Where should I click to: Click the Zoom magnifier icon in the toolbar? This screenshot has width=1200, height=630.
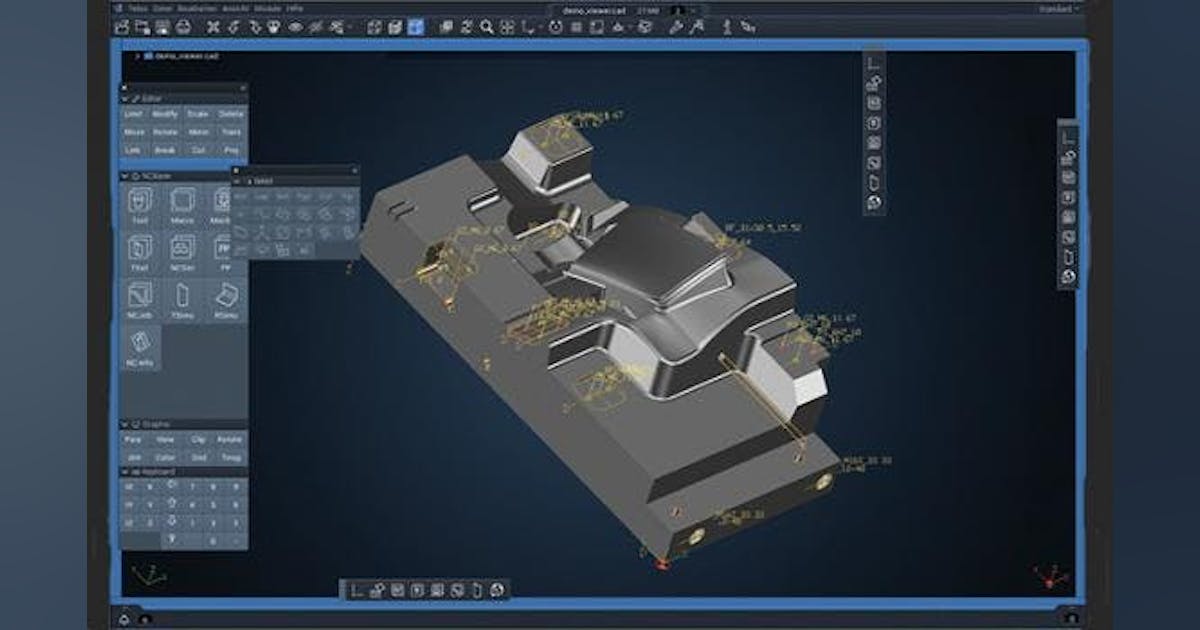487,27
